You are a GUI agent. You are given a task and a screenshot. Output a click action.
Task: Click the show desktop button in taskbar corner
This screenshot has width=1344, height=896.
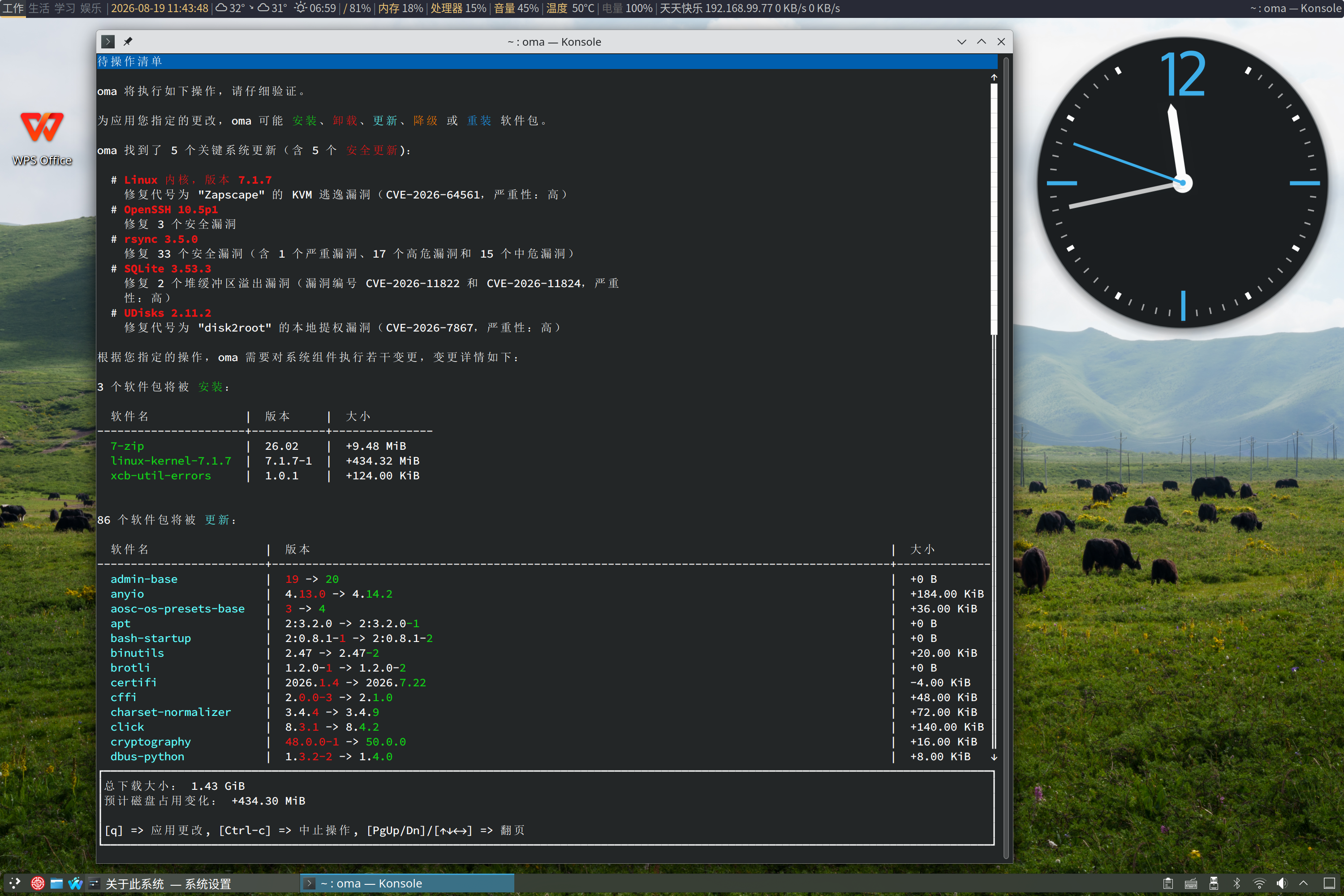(1329, 883)
